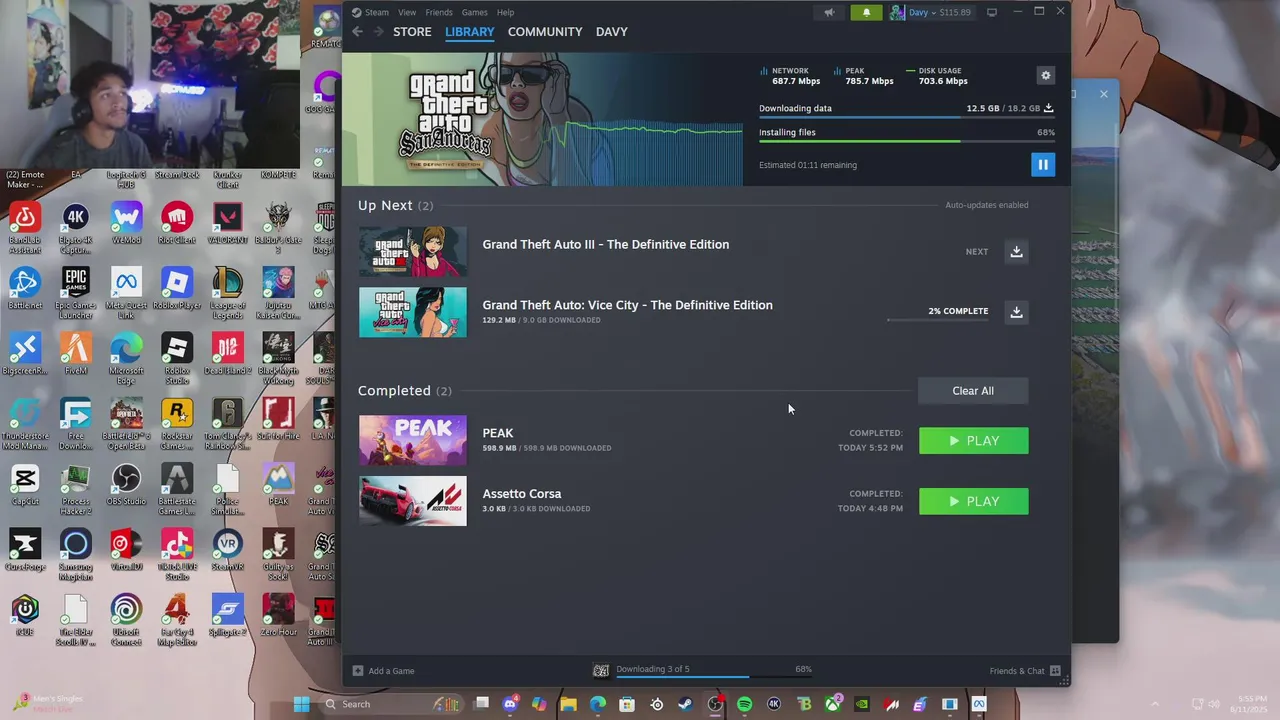This screenshot has height=720, width=1280.
Task: Open the Help menu
Action: tap(506, 12)
